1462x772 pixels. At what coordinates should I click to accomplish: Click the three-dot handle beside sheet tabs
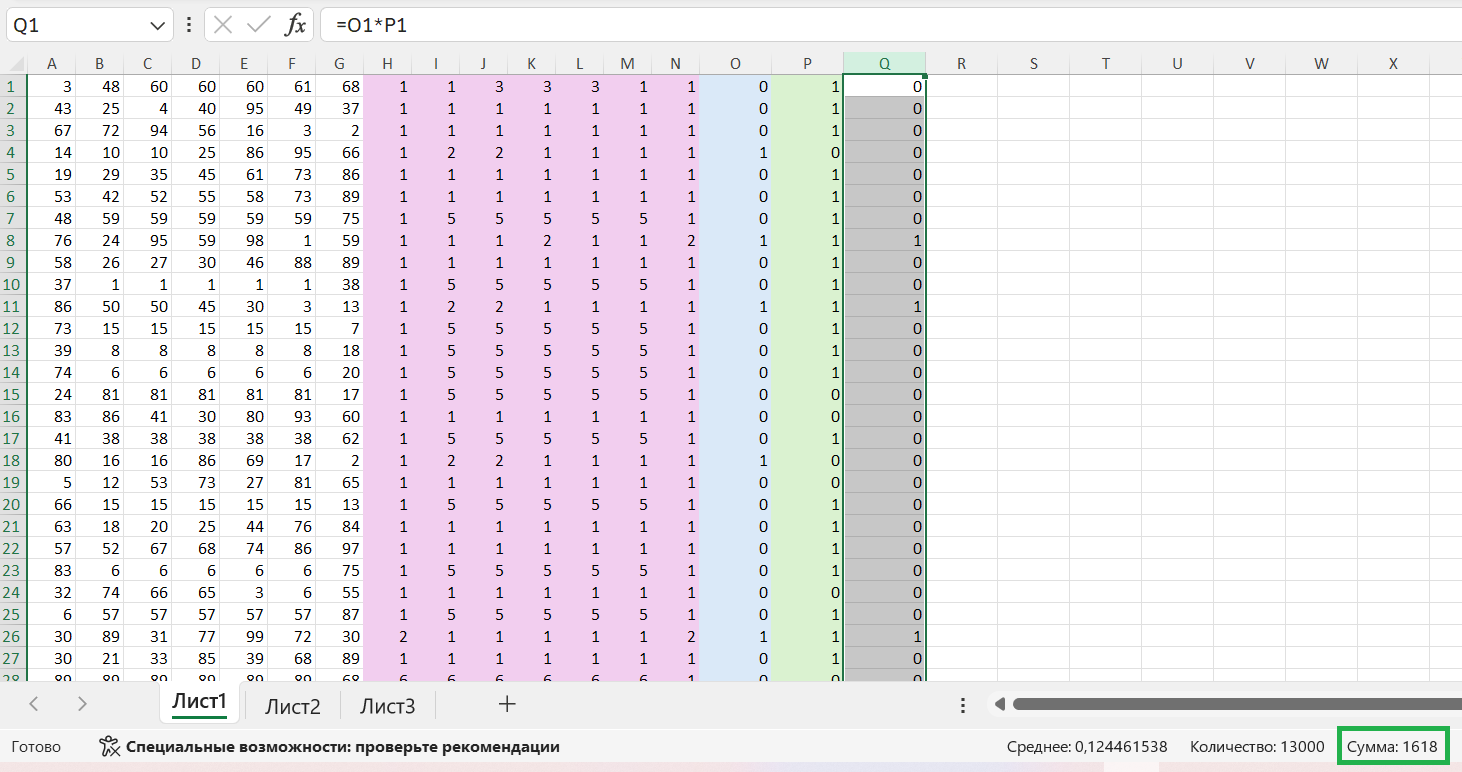coord(962,705)
